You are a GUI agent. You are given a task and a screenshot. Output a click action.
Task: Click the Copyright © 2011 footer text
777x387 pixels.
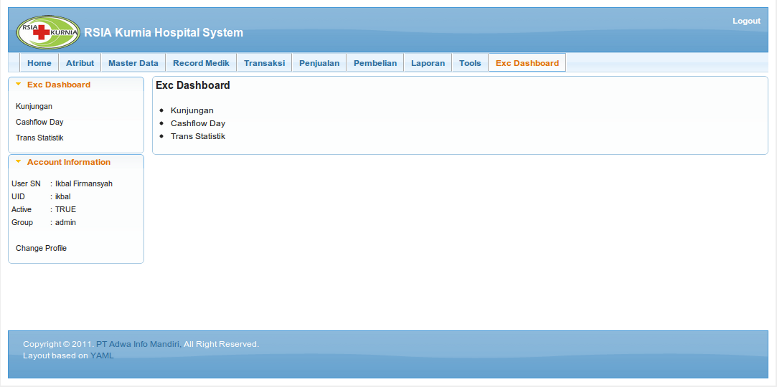[x=58, y=344]
